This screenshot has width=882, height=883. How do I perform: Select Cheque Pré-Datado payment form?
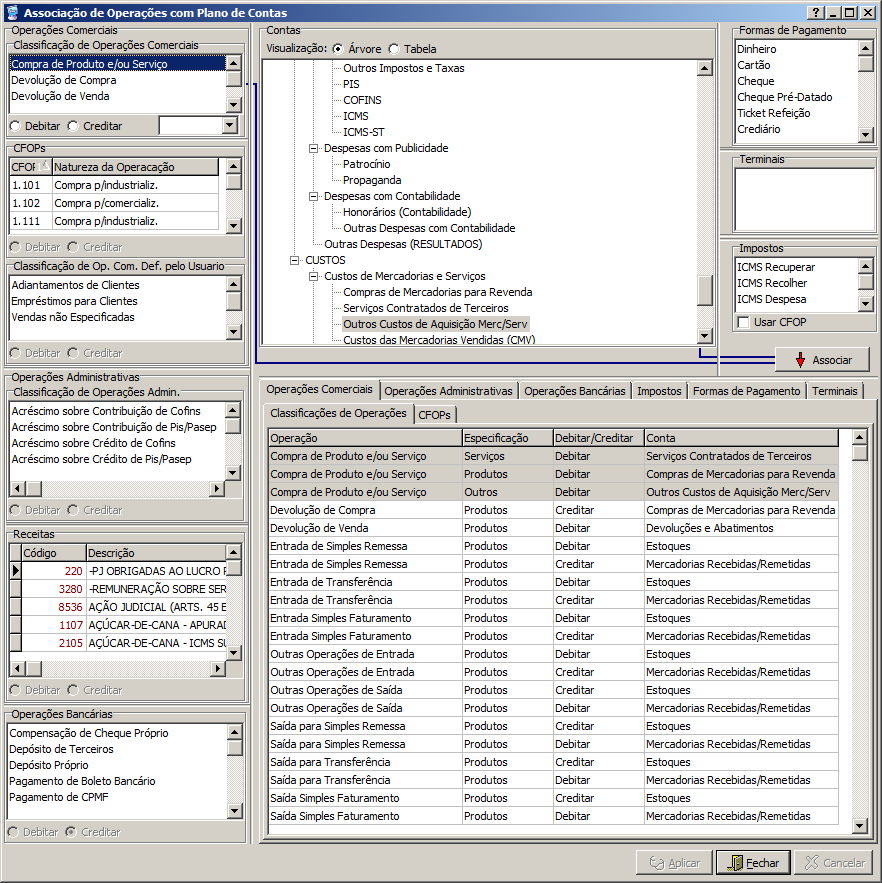pyautogui.click(x=784, y=97)
